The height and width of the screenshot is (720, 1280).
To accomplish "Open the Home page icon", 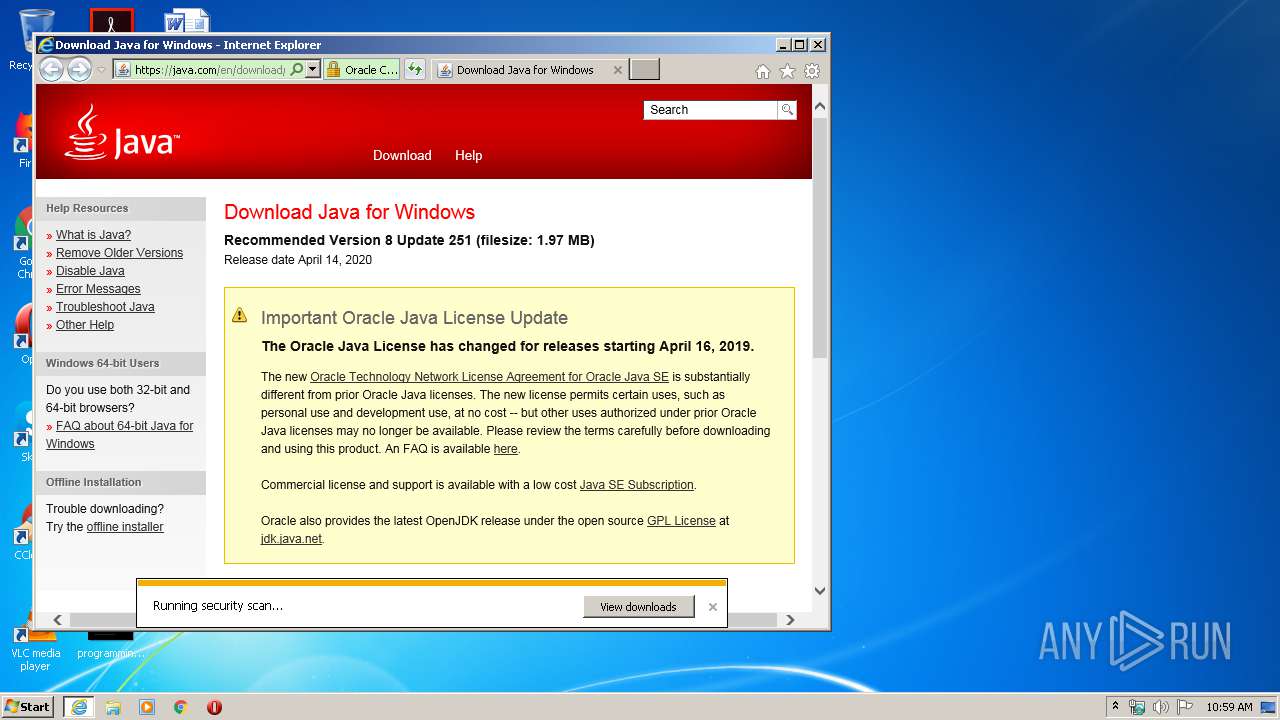I will (763, 71).
